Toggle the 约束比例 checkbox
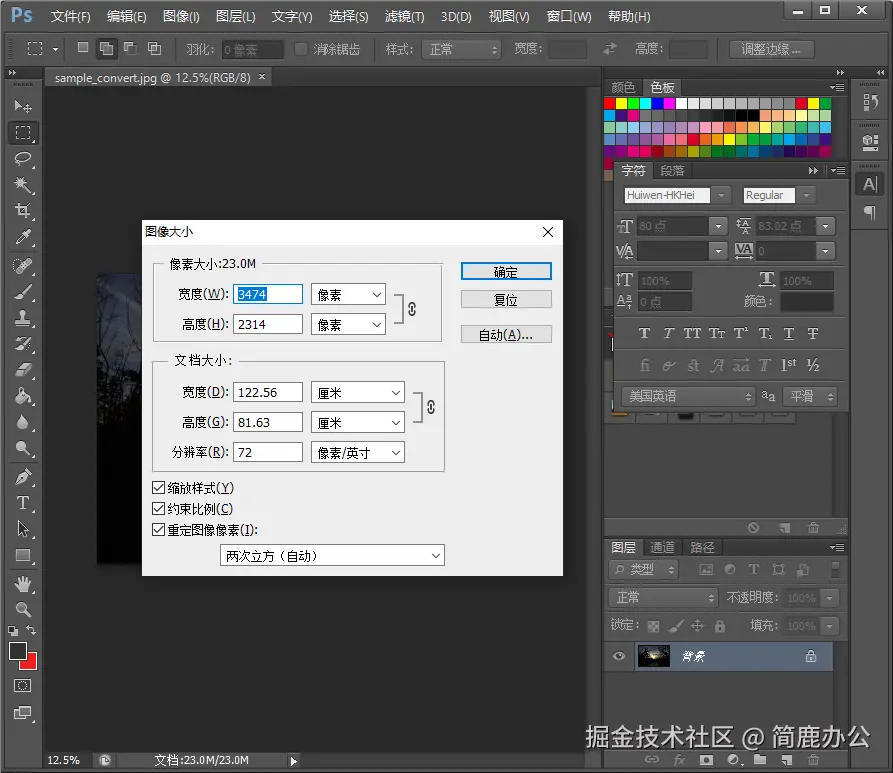Image resolution: width=893 pixels, height=773 pixels. [x=158, y=509]
